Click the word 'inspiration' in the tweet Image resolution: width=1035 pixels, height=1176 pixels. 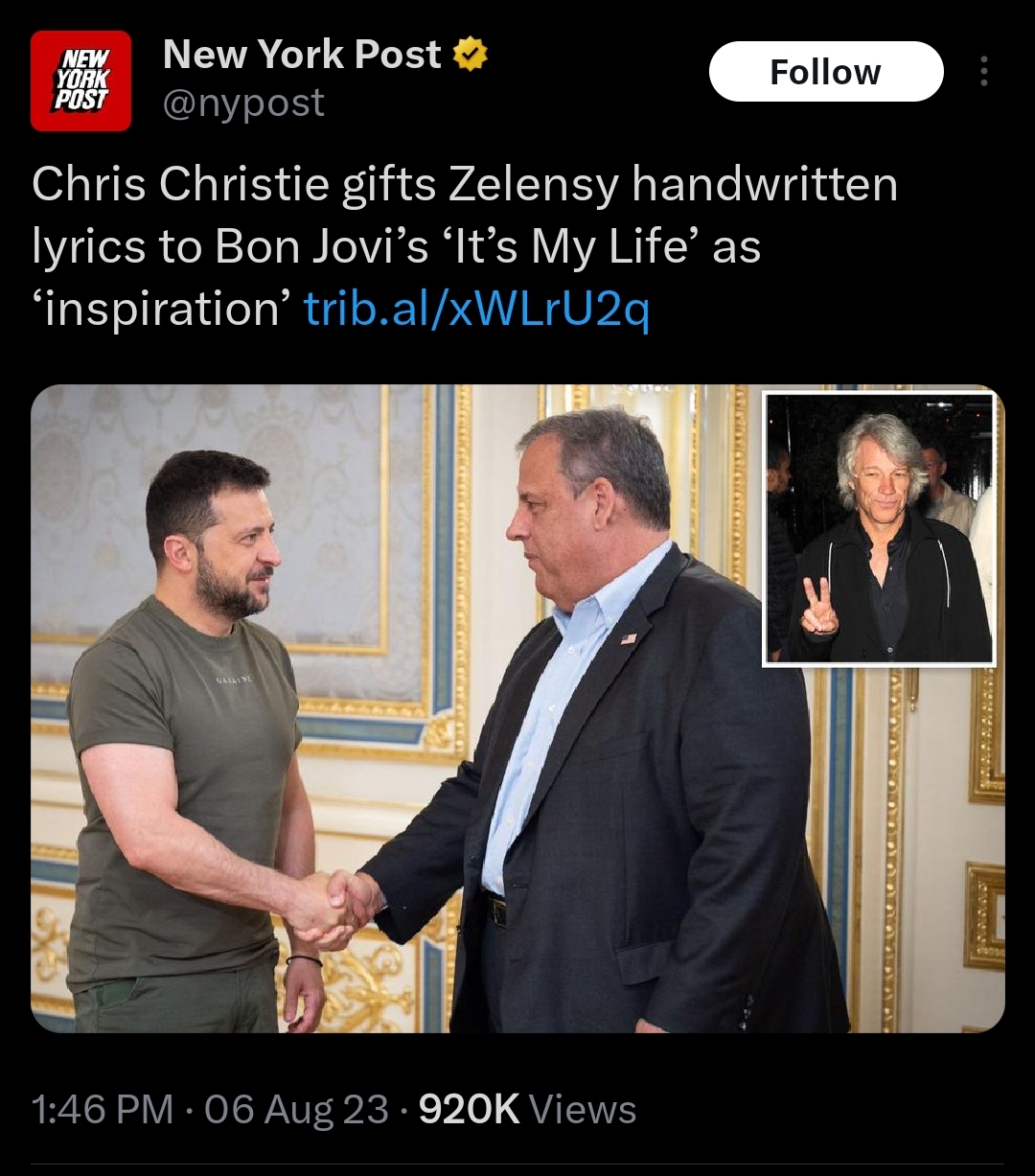tap(161, 309)
